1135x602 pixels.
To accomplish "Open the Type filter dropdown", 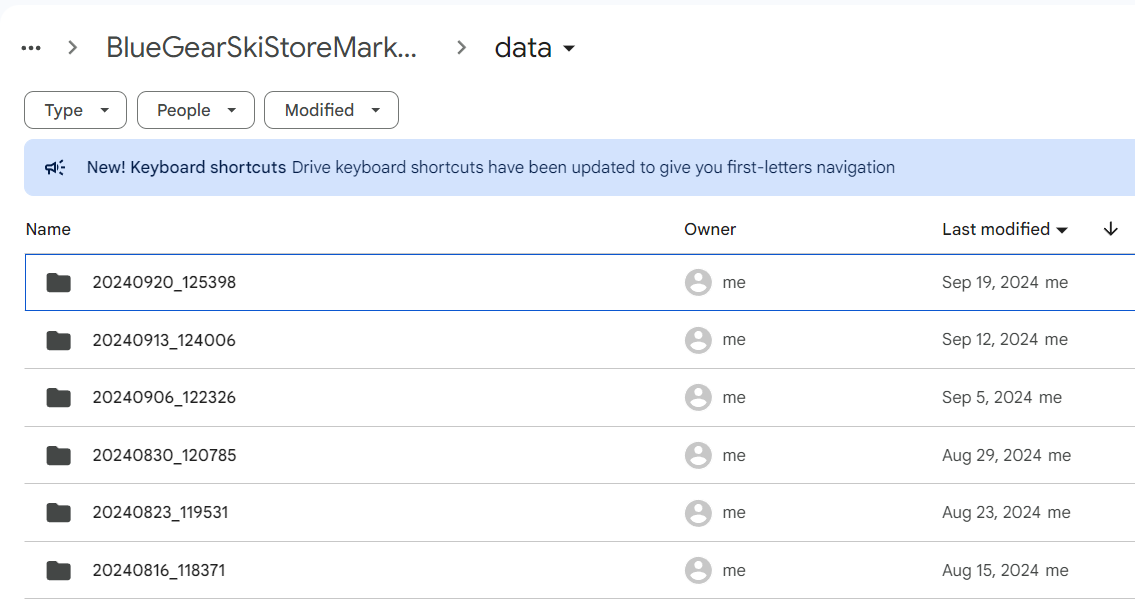I will point(75,110).
